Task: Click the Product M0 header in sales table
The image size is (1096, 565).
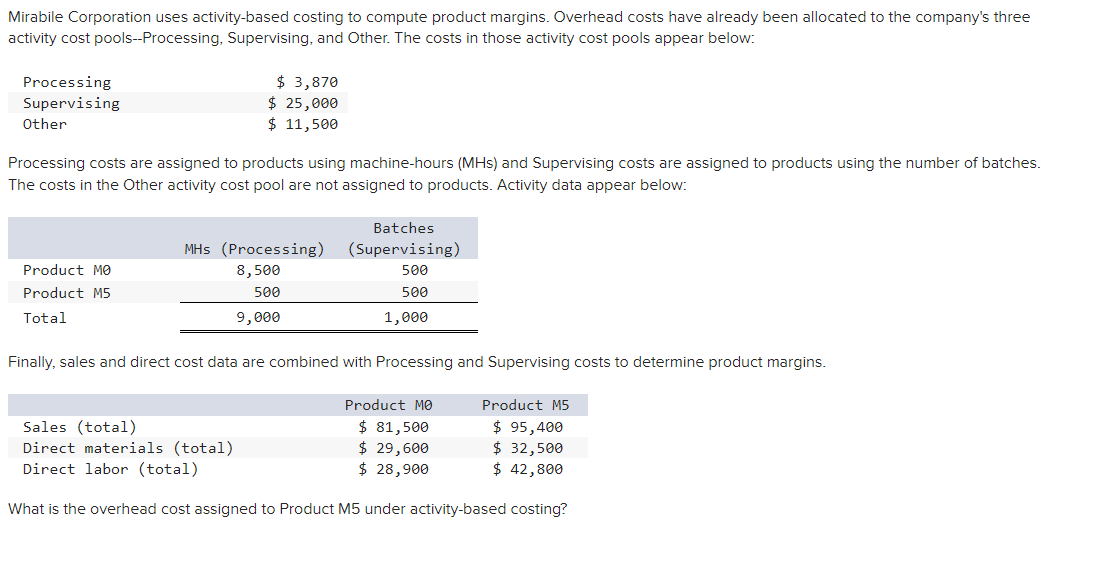Action: 389,405
